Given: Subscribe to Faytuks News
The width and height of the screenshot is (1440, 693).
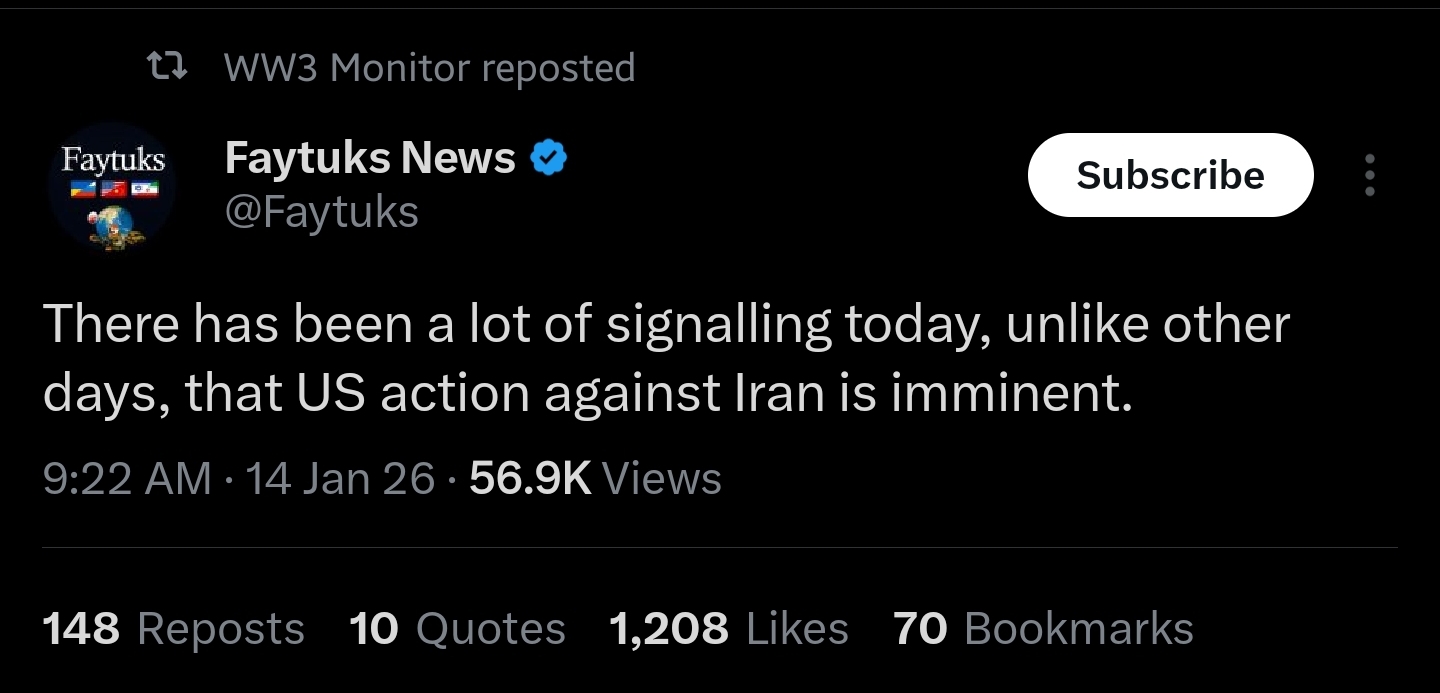Looking at the screenshot, I should pos(1170,175).
